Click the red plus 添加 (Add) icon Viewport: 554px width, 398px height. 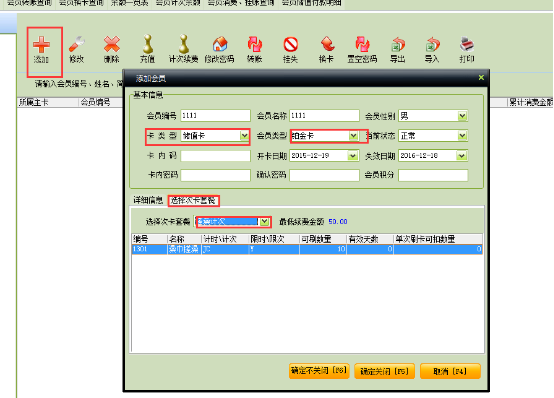tap(42, 45)
